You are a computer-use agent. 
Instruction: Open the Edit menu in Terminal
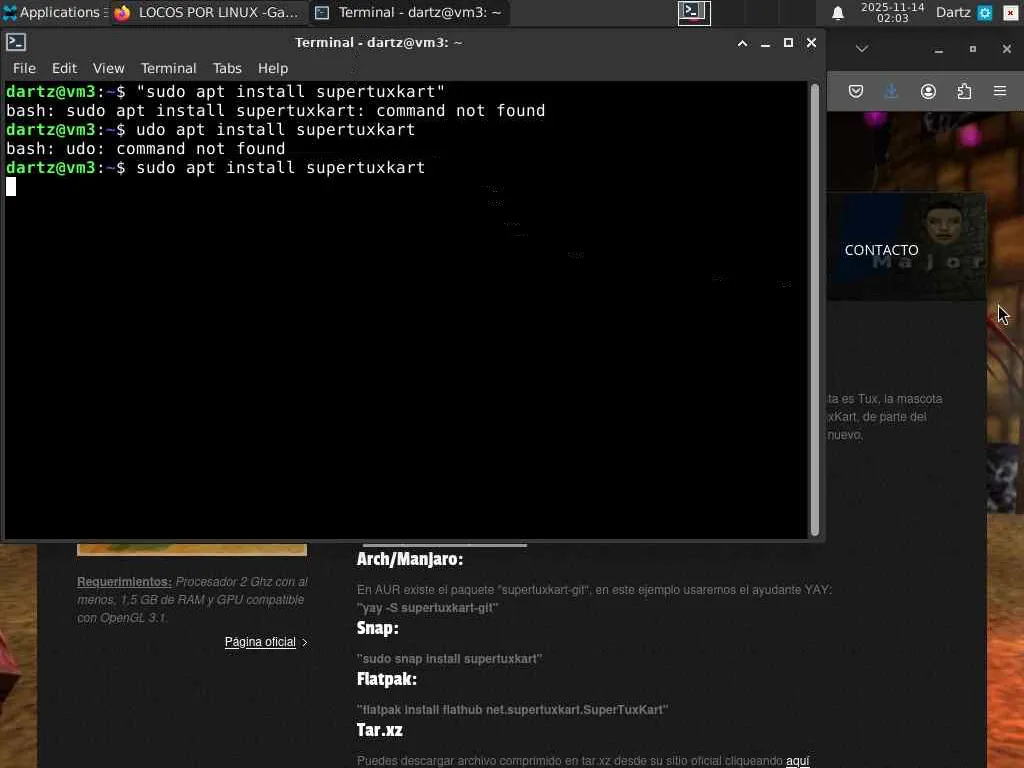[x=65, y=68]
